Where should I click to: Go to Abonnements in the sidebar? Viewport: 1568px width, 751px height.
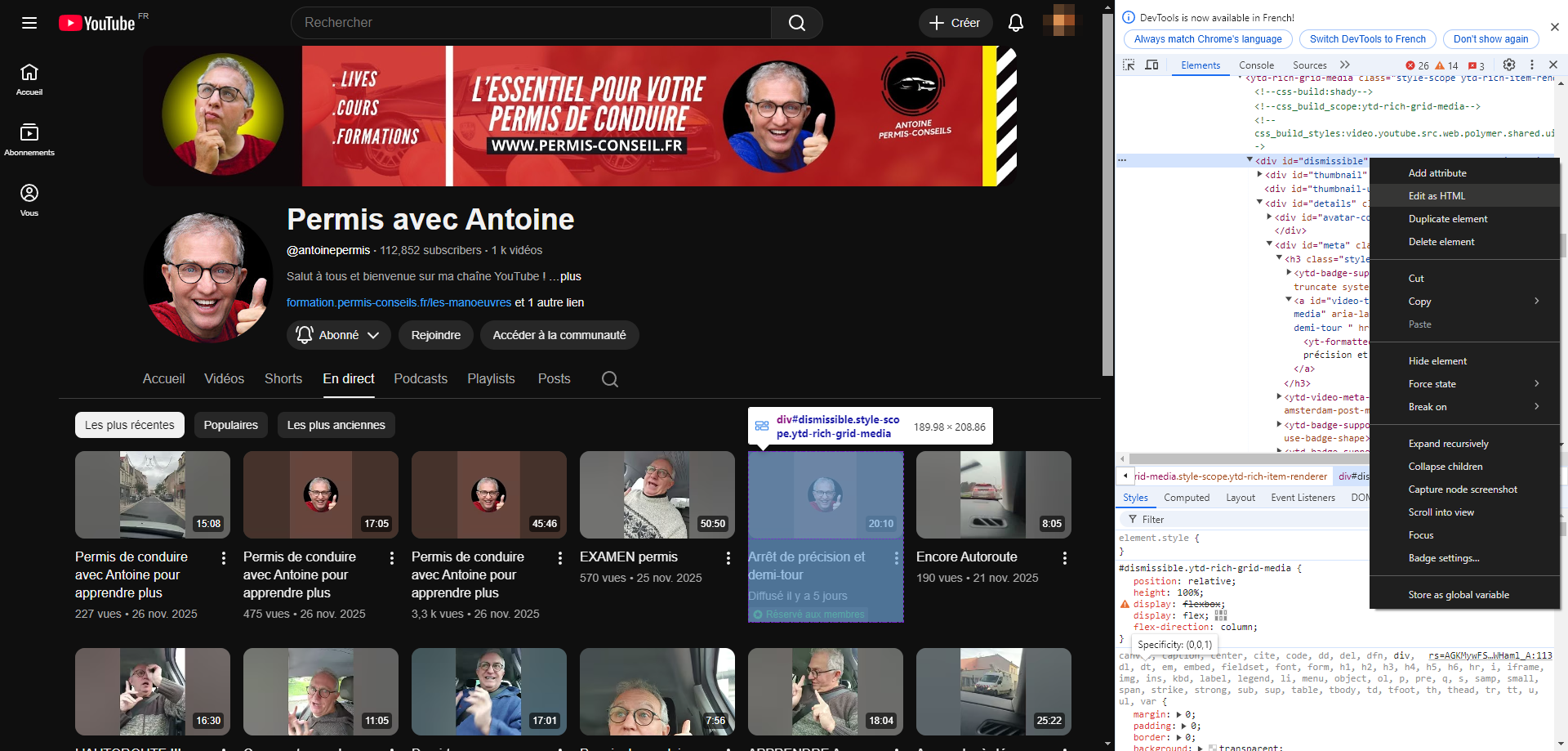pos(29,139)
